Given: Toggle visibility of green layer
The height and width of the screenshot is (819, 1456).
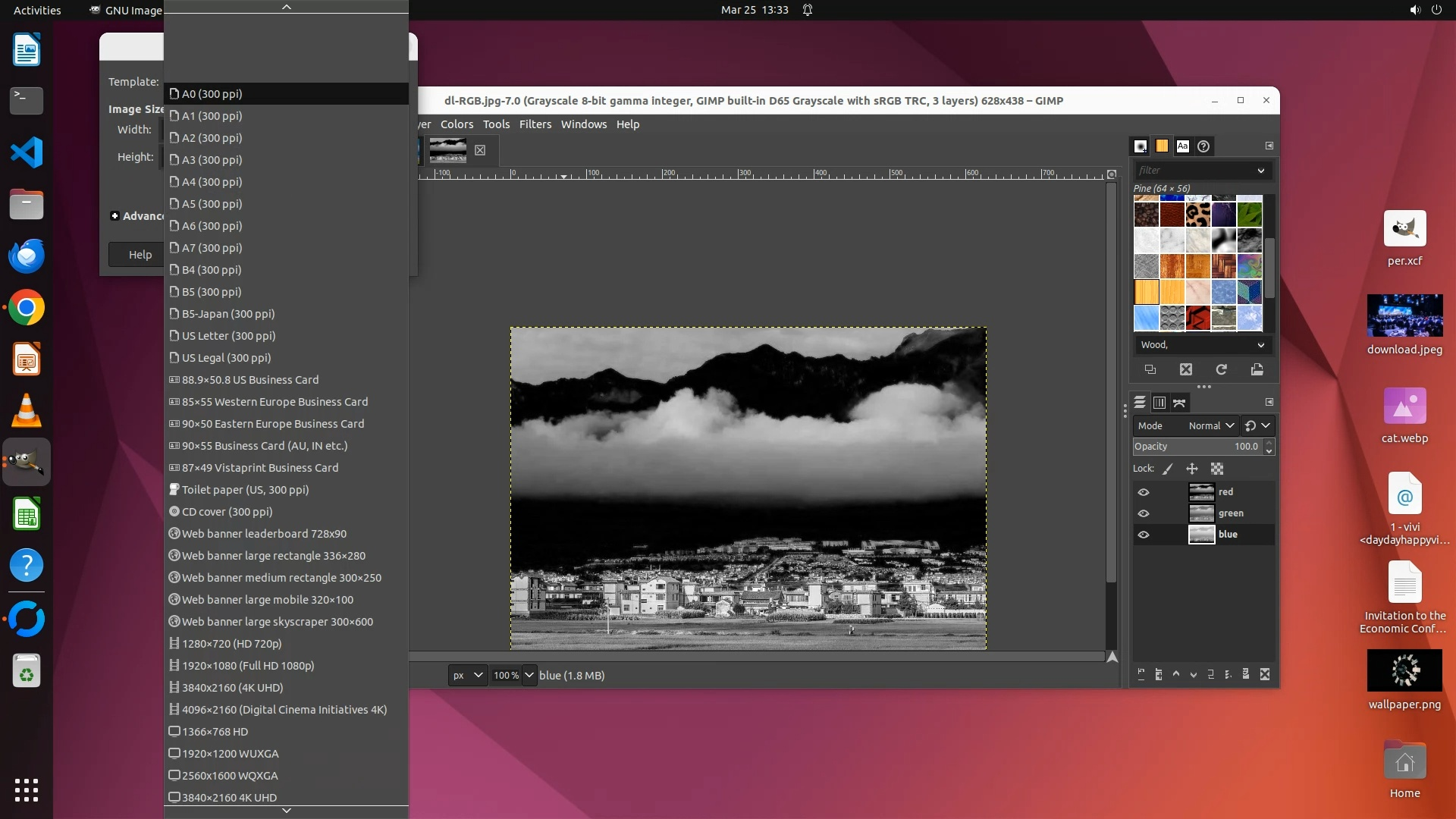Looking at the screenshot, I should [1144, 513].
